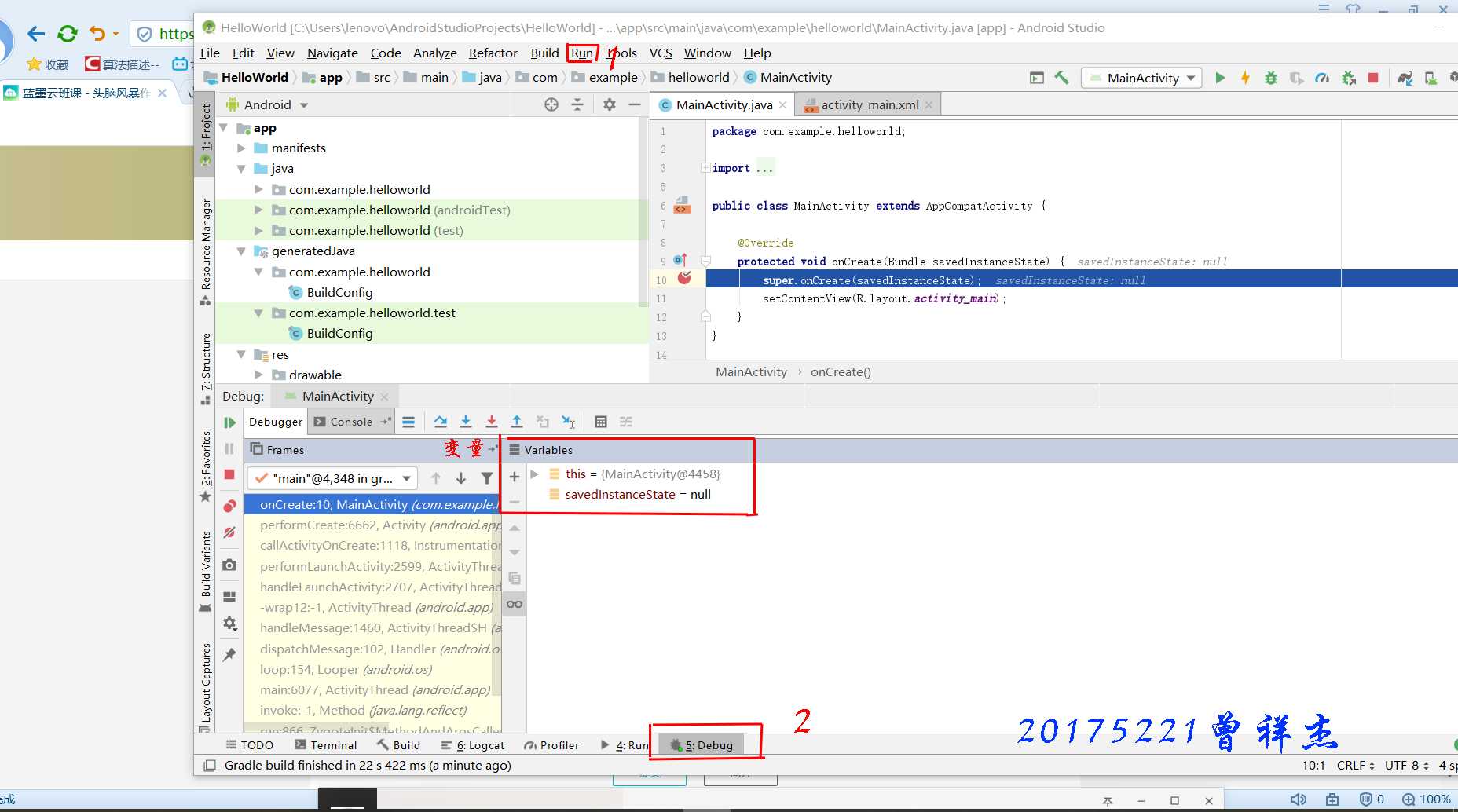
Task: Click New Watch plus icon in Variables
Action: click(x=515, y=477)
